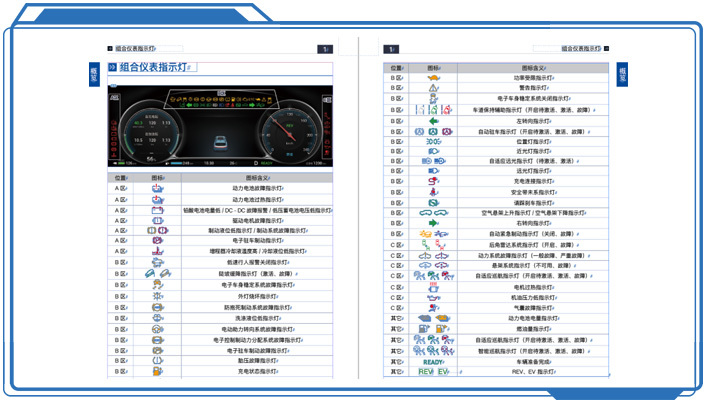The image size is (706, 402).
Task: Click the text 外灯烧坏指示灯
Action: (257, 297)
